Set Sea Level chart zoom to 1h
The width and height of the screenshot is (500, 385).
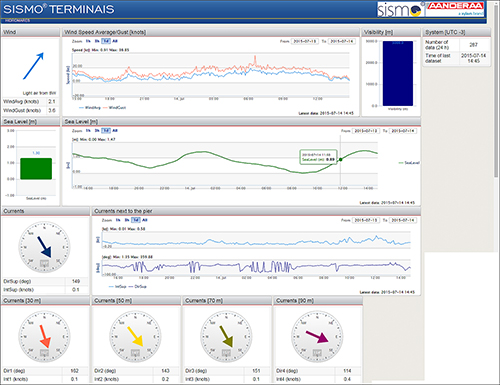click(88, 130)
